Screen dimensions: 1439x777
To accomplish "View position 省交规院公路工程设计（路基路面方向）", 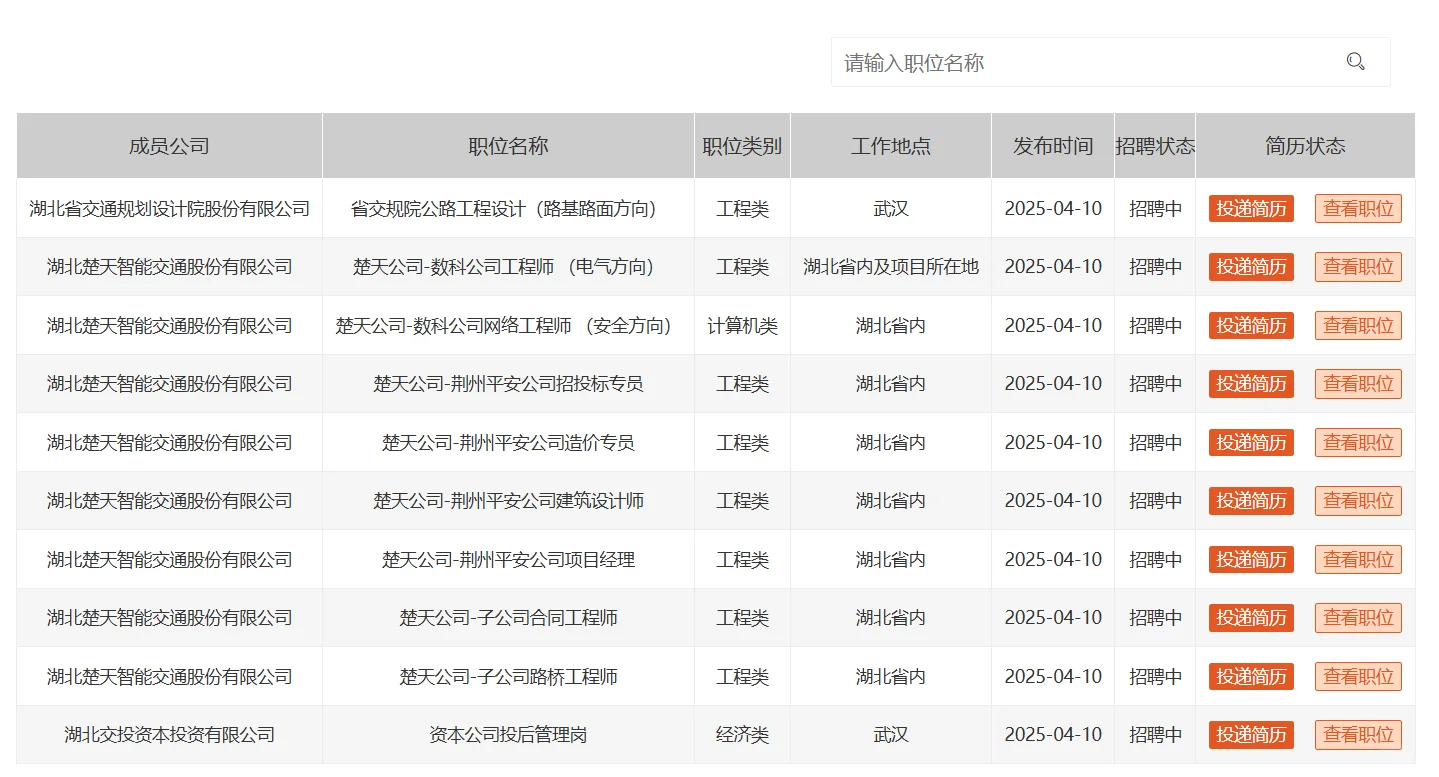I will click(x=1358, y=209).
